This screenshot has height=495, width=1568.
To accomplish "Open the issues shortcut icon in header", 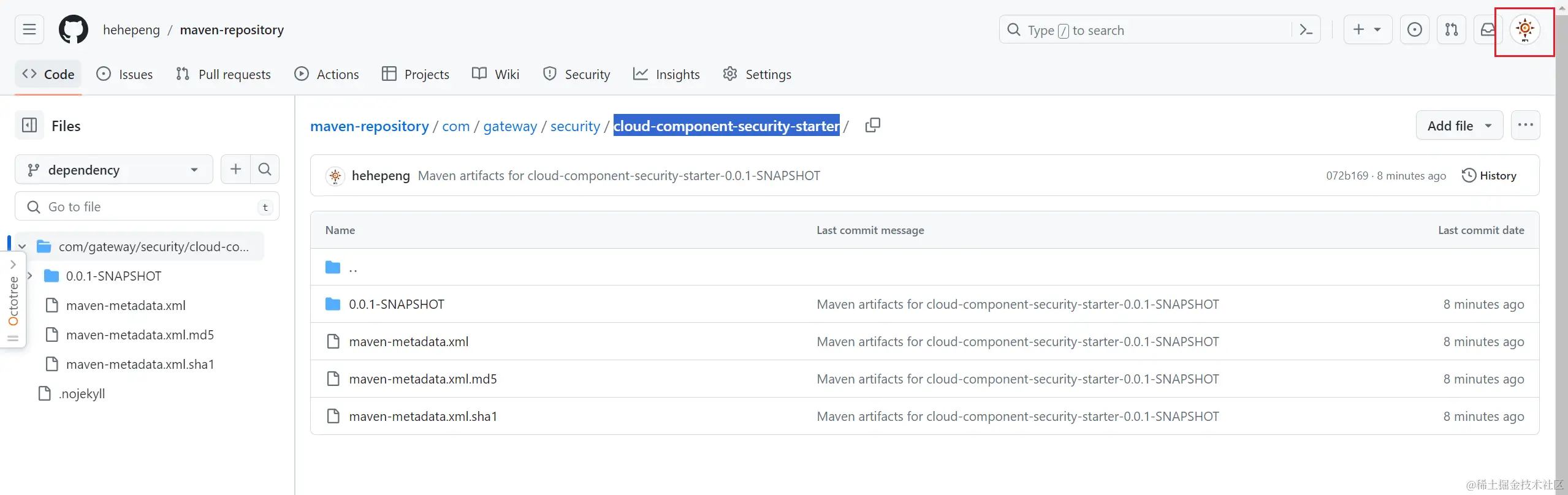I will [1415, 29].
